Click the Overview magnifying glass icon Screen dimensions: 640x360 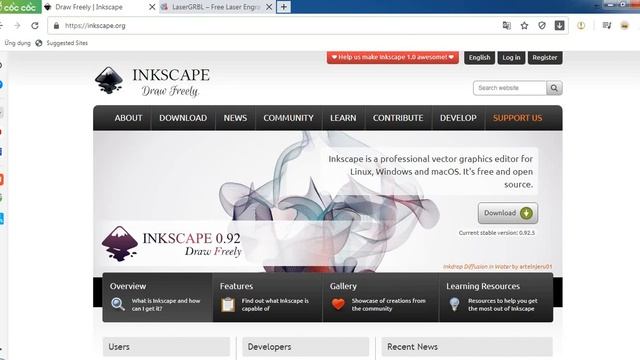(x=118, y=304)
